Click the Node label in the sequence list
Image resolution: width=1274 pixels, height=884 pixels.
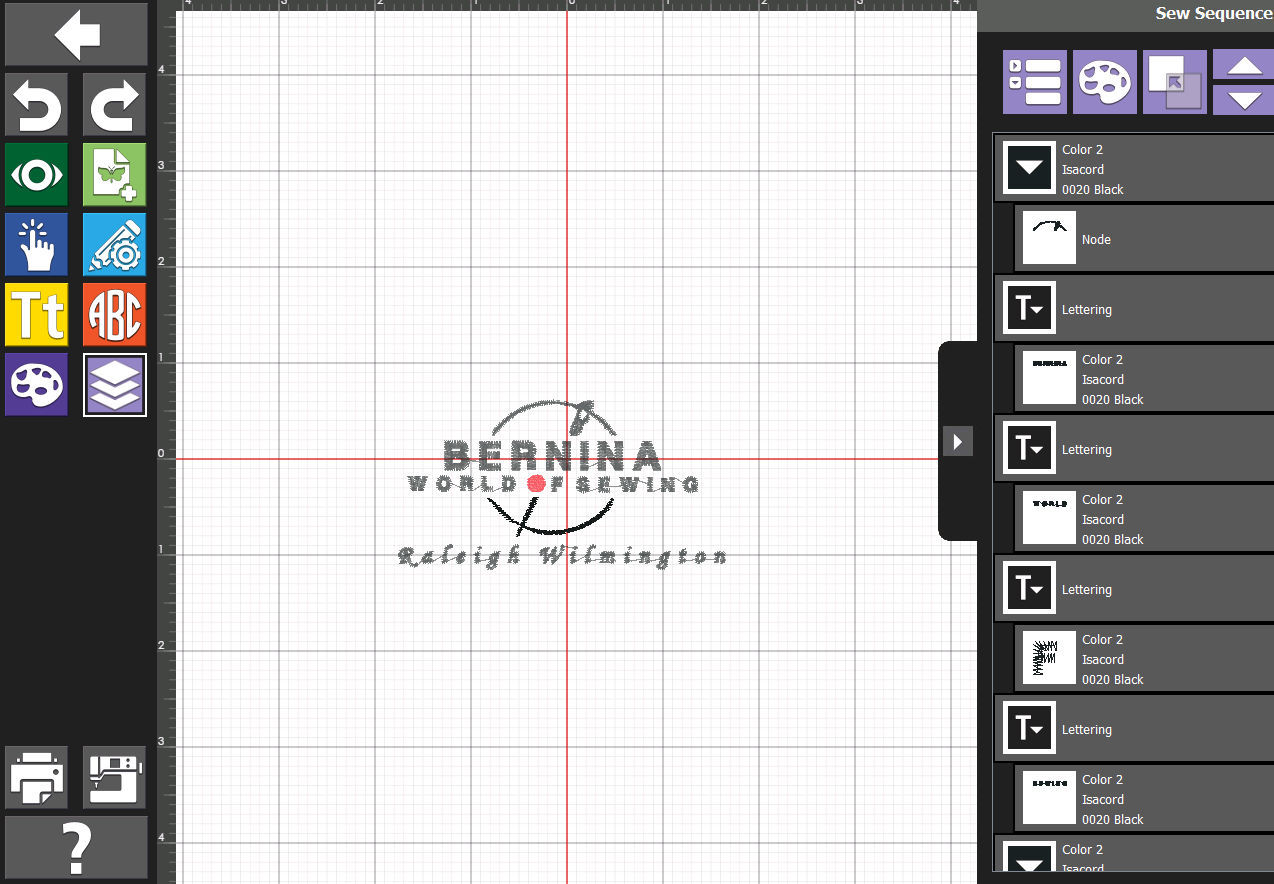(1096, 240)
